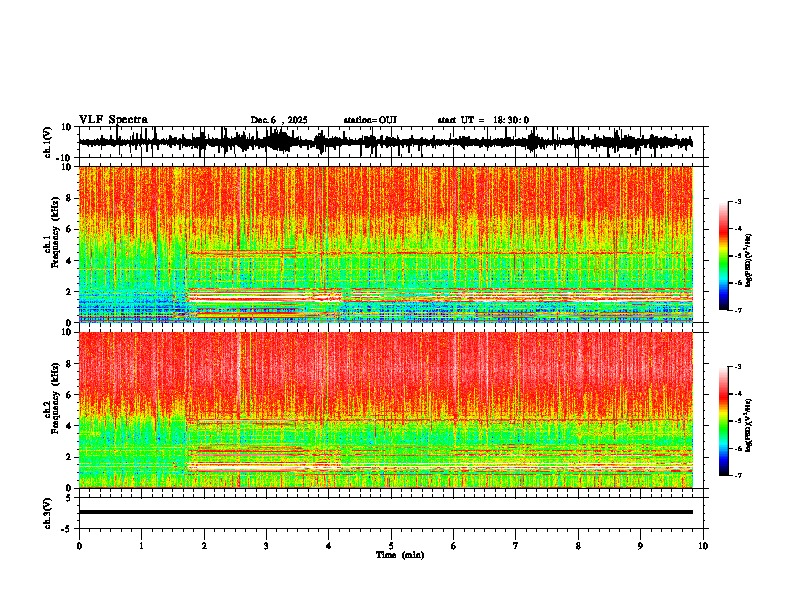Click the "0" tick on Time axis
The image size is (792, 612).
pos(79,546)
